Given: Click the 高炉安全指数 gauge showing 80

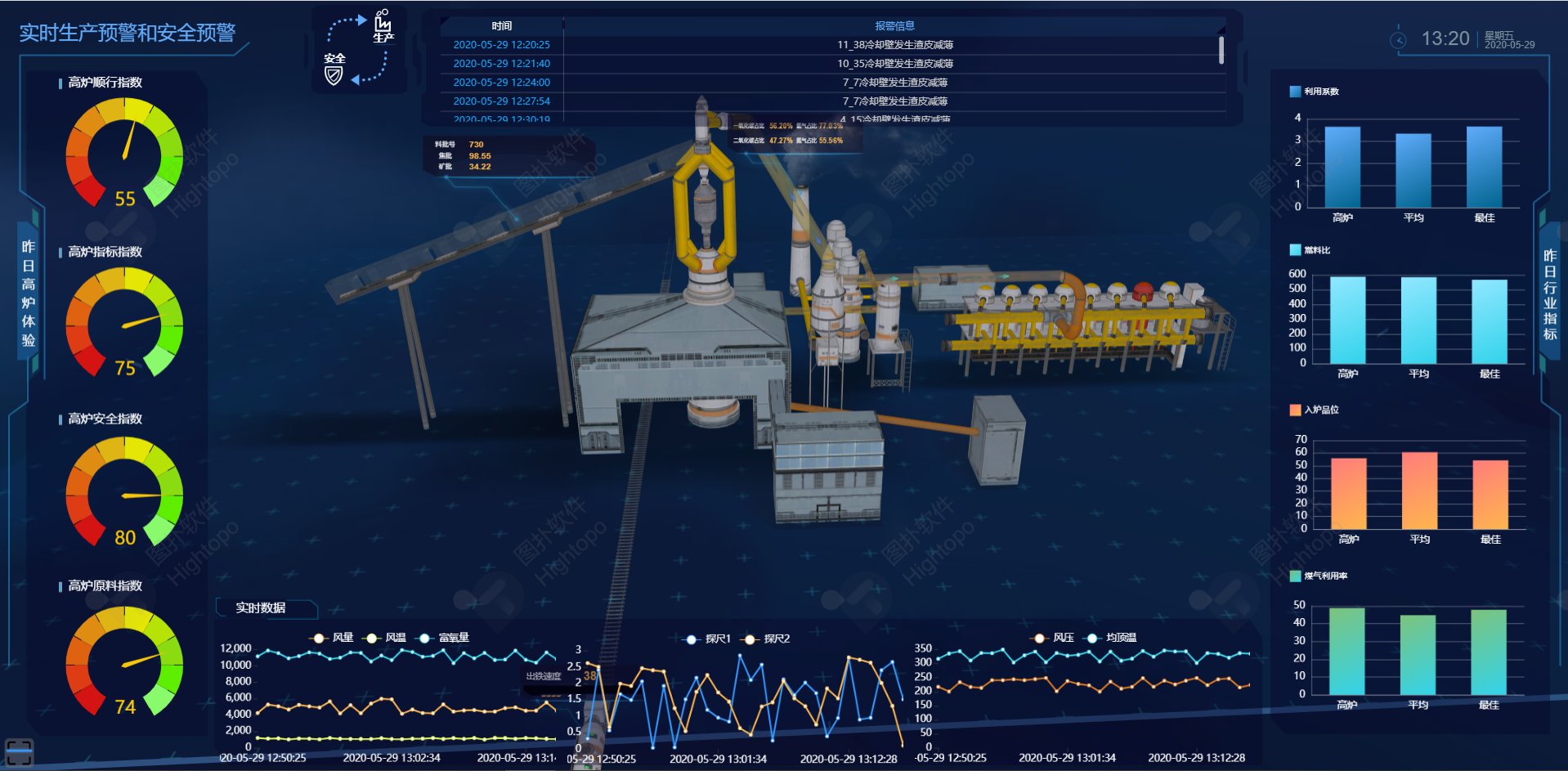Looking at the screenshot, I should point(124,491).
